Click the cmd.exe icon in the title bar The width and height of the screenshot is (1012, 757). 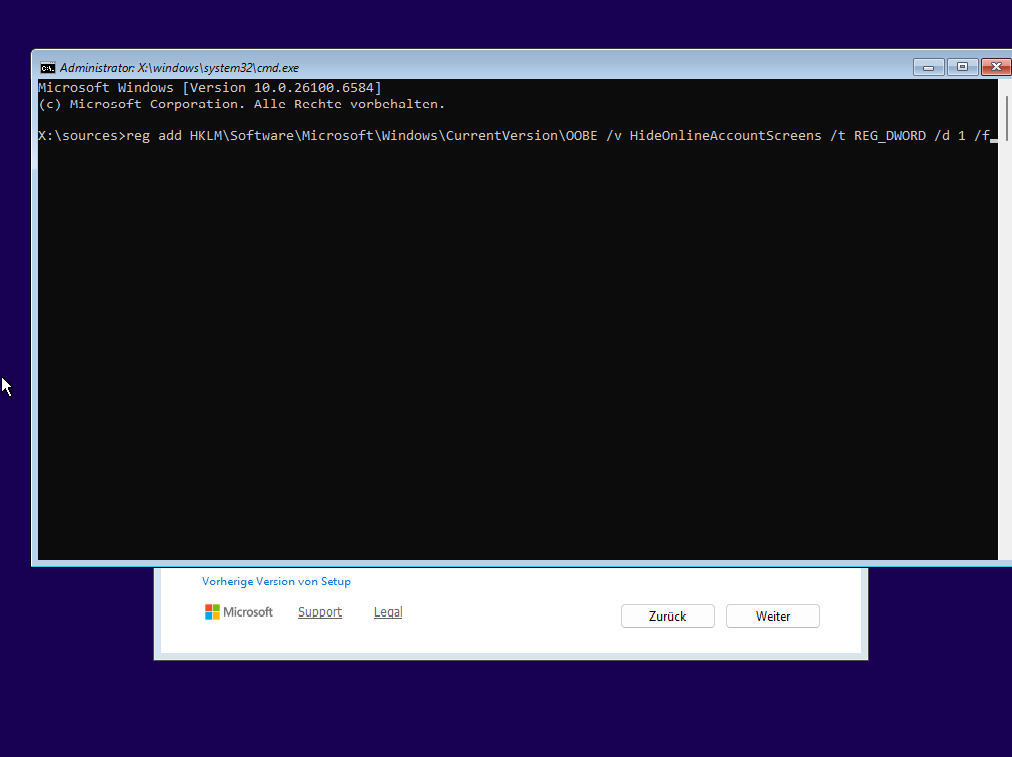tap(48, 68)
